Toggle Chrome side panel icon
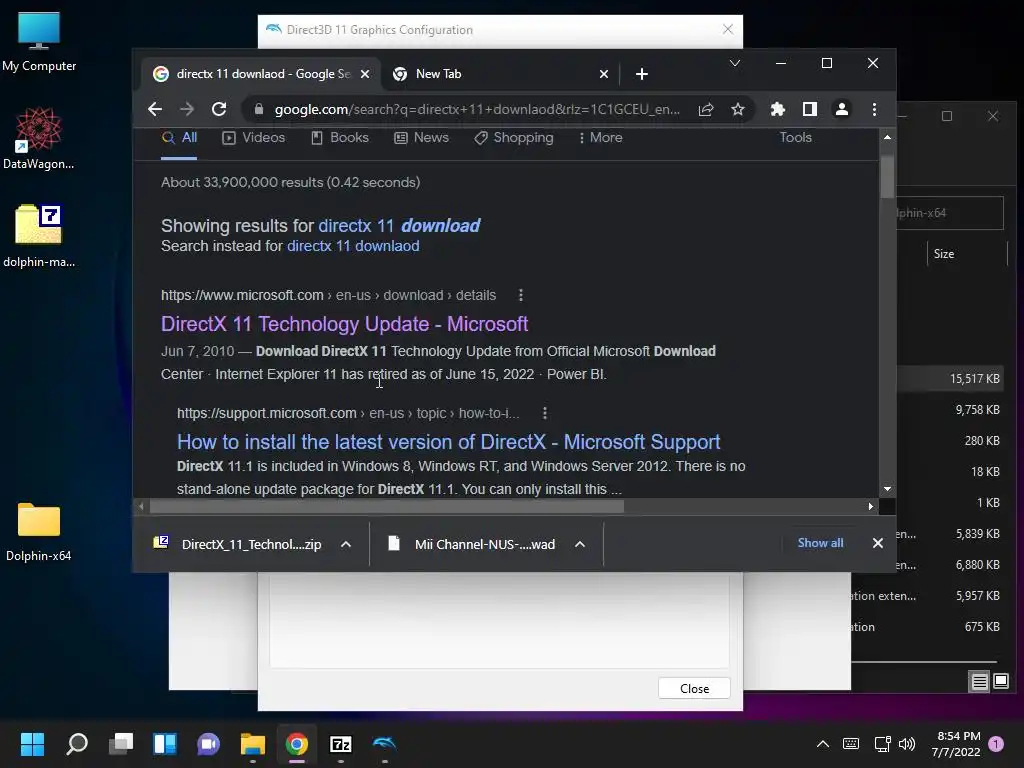This screenshot has width=1024, height=768. coord(810,109)
